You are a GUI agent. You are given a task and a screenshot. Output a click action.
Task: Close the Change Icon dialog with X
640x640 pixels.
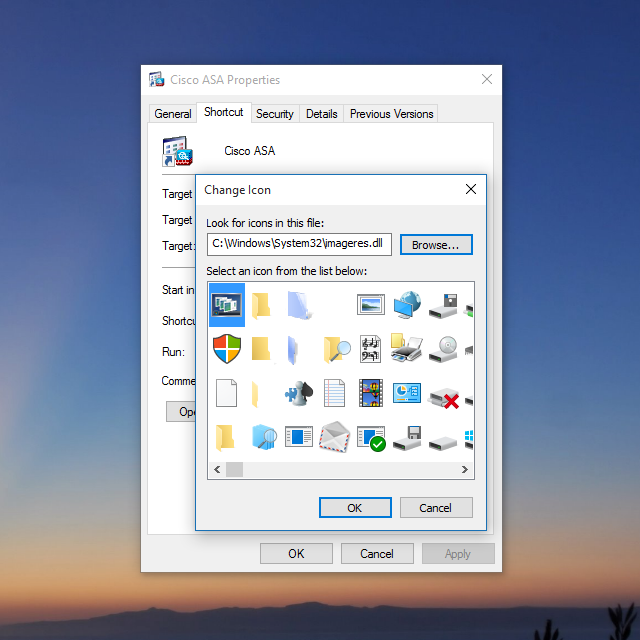[471, 189]
